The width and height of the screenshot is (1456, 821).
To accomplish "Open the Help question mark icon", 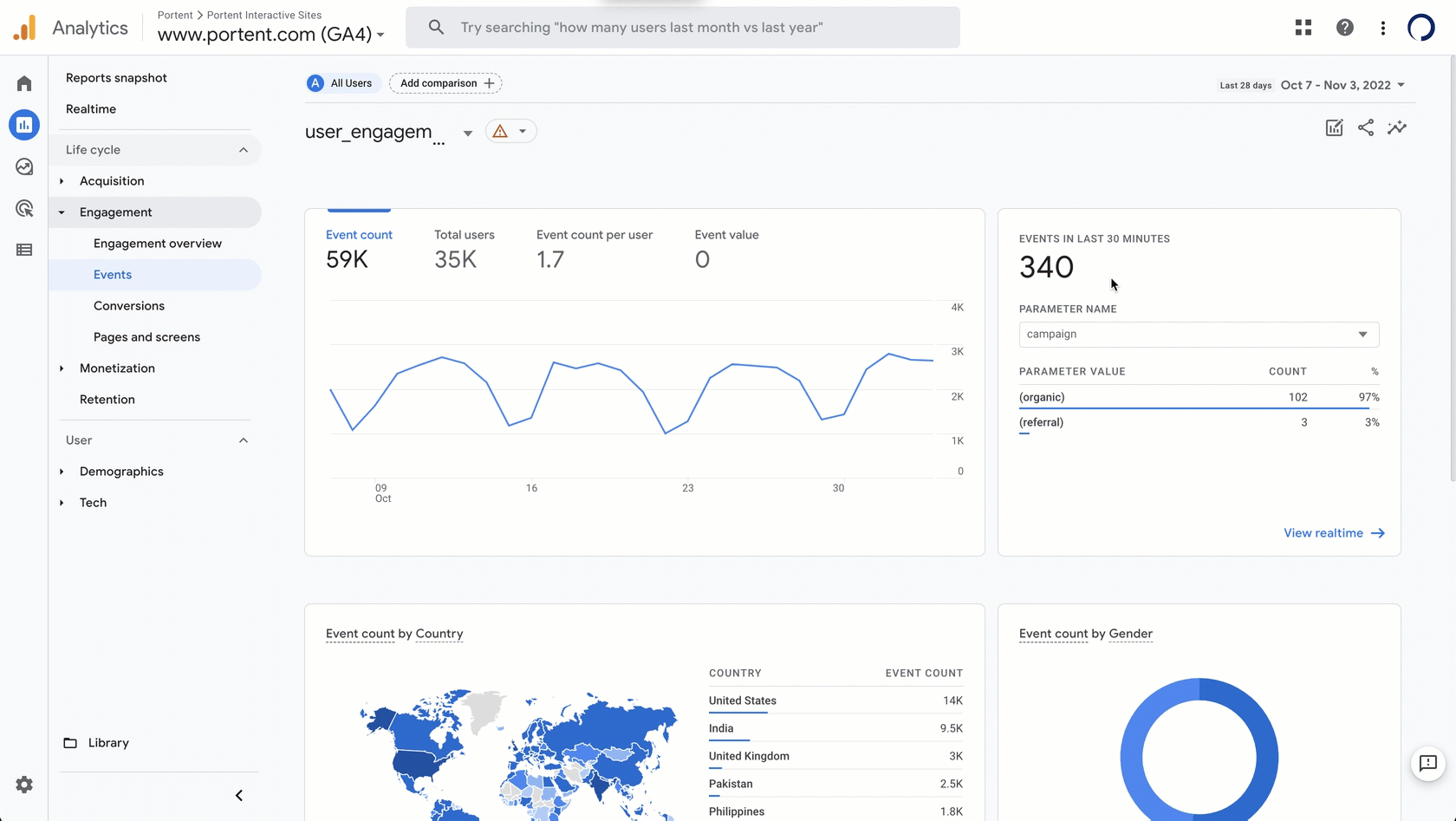I will pyautogui.click(x=1344, y=28).
